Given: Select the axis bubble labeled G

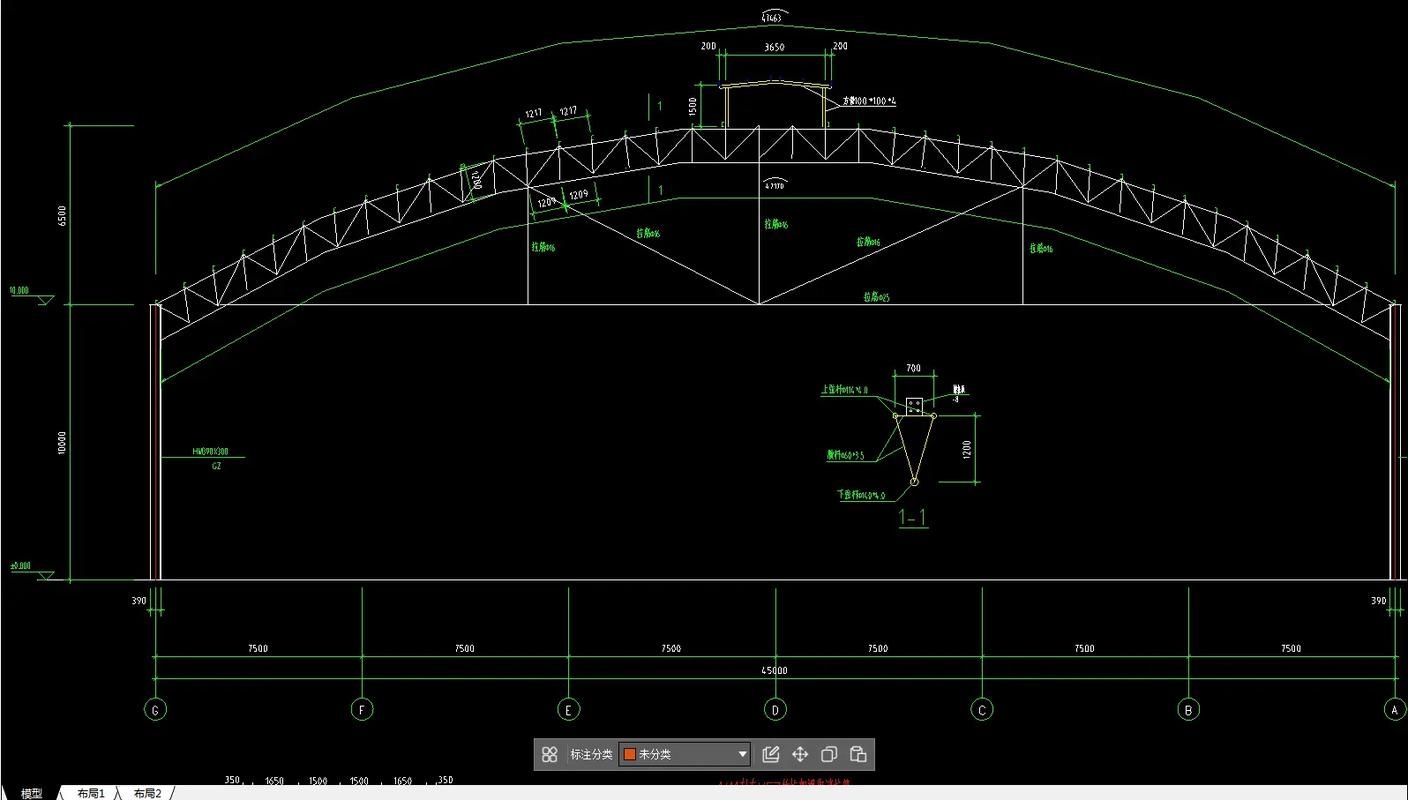Looking at the screenshot, I should click(x=155, y=710).
